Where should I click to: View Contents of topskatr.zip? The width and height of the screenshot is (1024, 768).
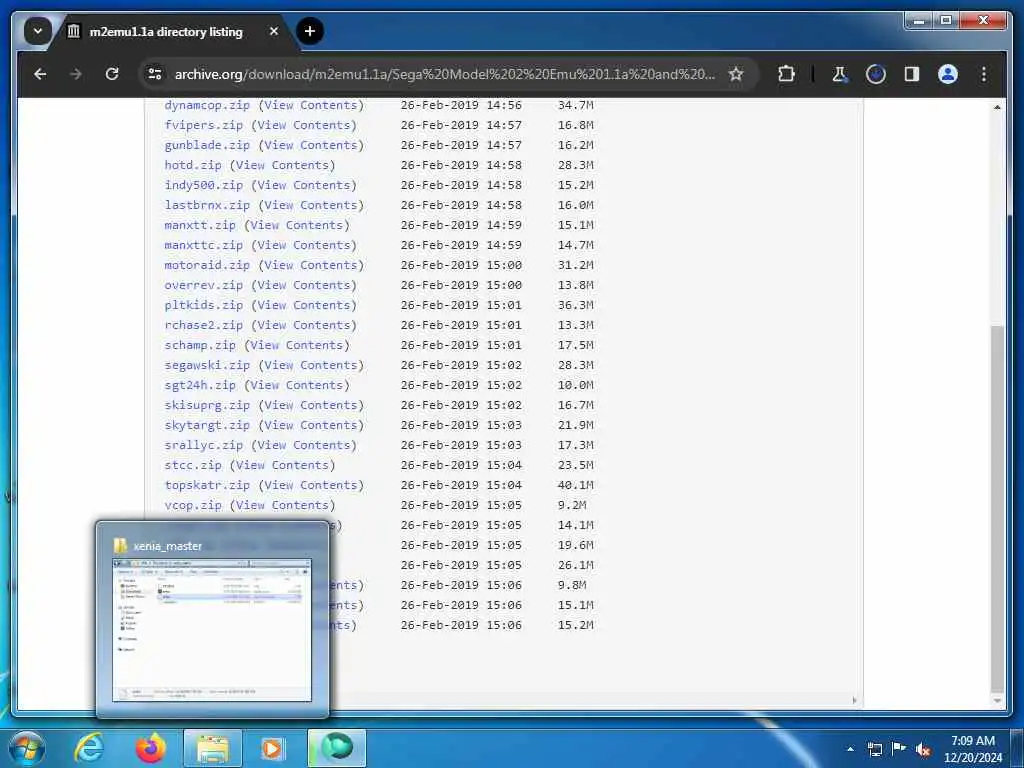click(x=311, y=485)
